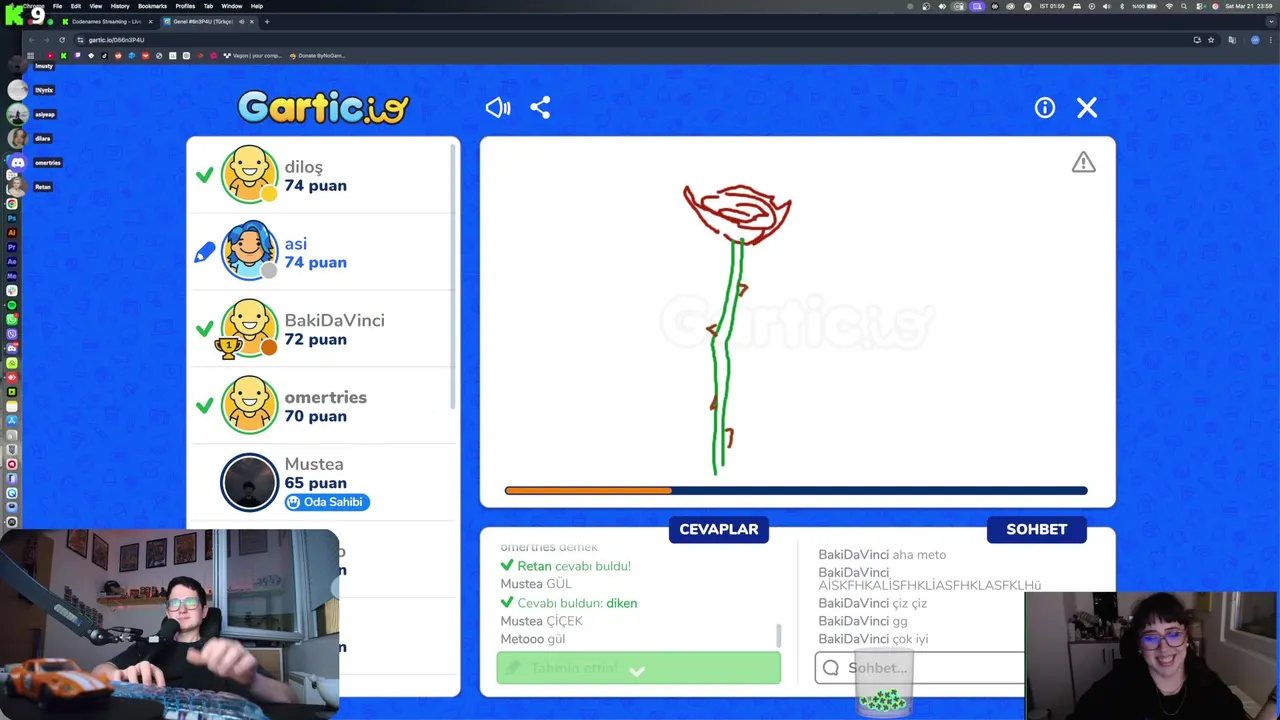Focus the Sohbet chat input field
Viewport: 1280px width, 720px height.
918,668
